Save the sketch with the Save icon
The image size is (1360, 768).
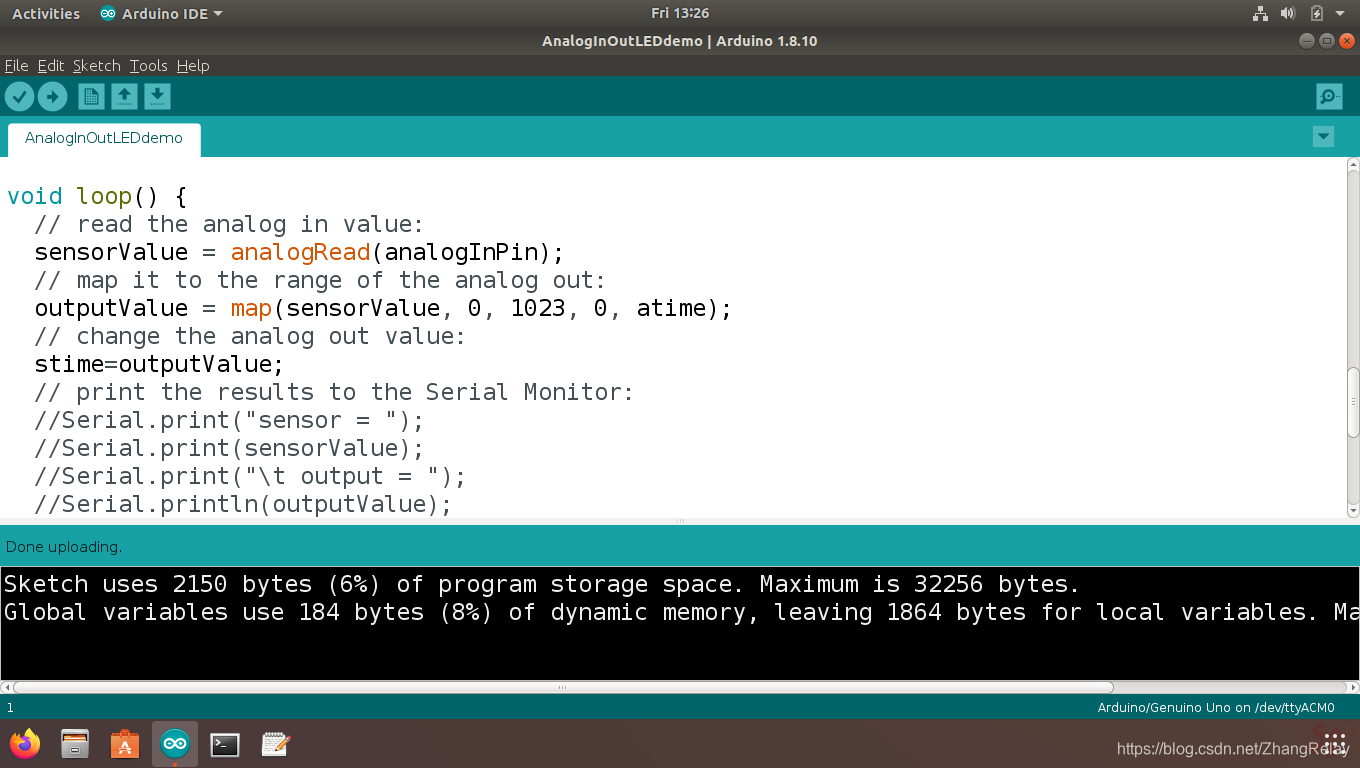pyautogui.click(x=157, y=96)
